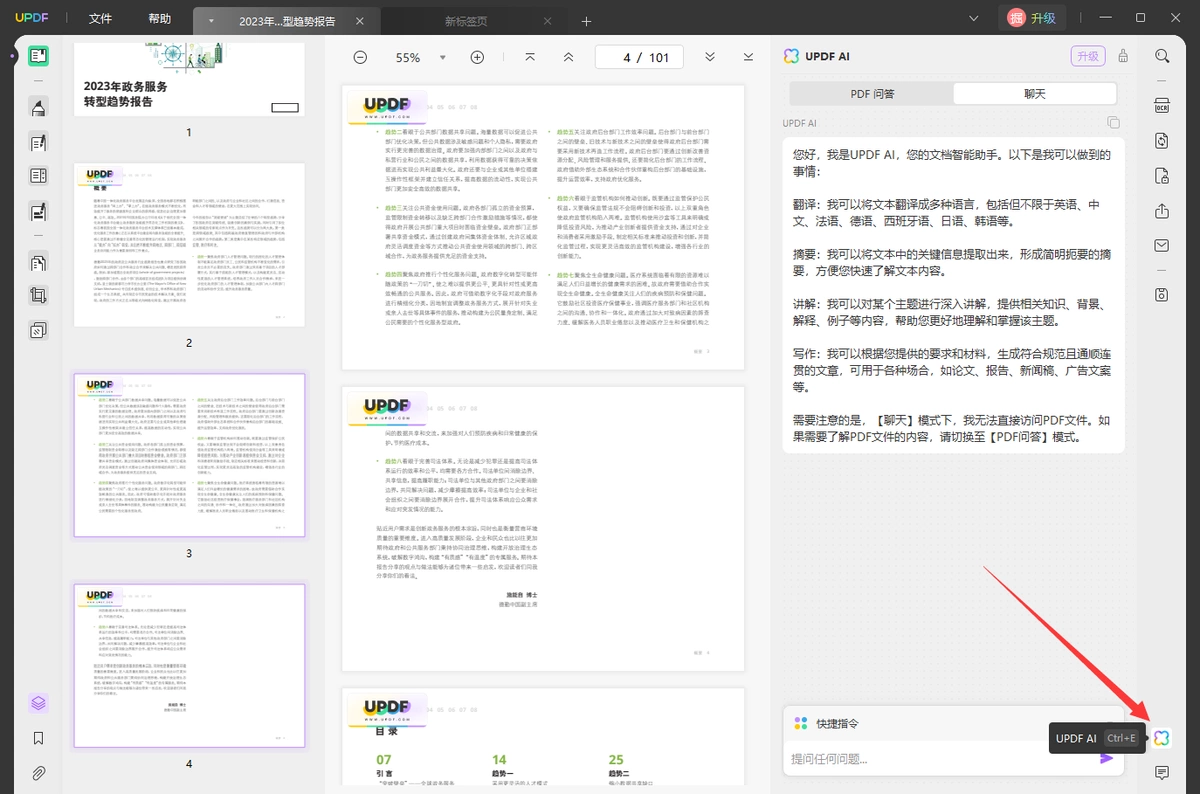The image size is (1200, 794).
Task: Open the OCR tool in right sidebar
Action: 1162,106
